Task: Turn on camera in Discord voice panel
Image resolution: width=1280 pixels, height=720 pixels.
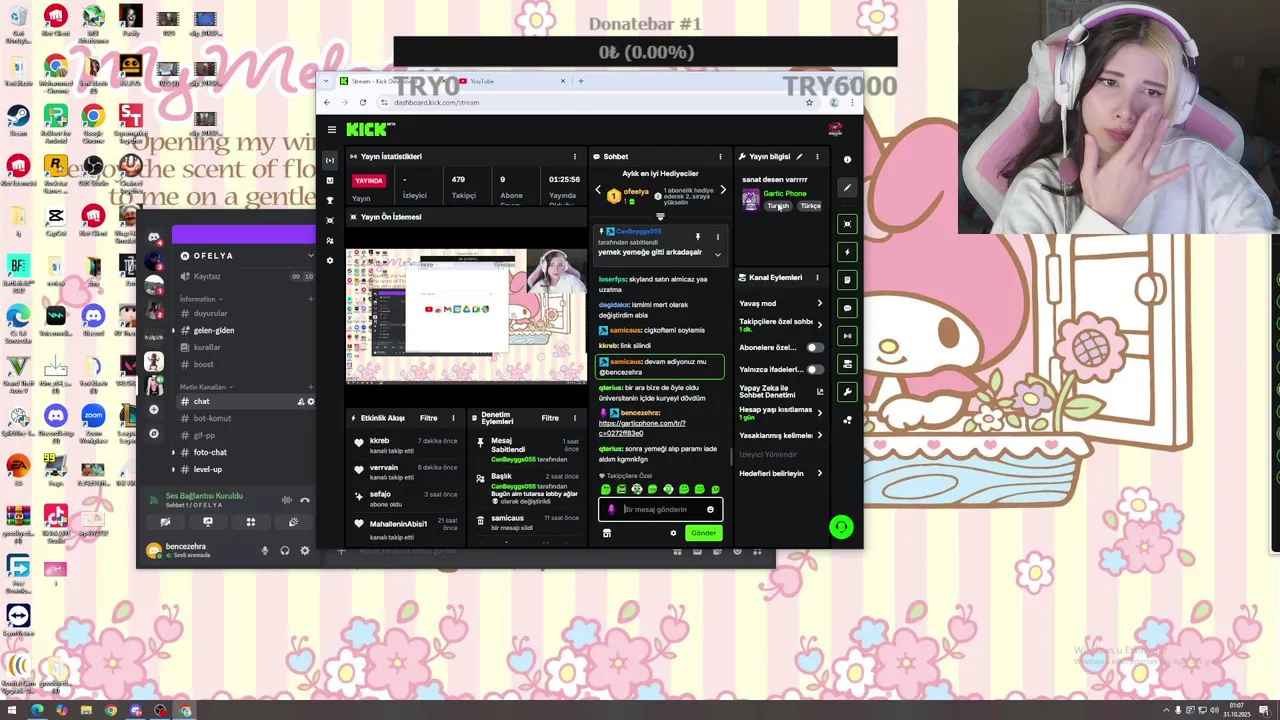Action: pyautogui.click(x=165, y=522)
